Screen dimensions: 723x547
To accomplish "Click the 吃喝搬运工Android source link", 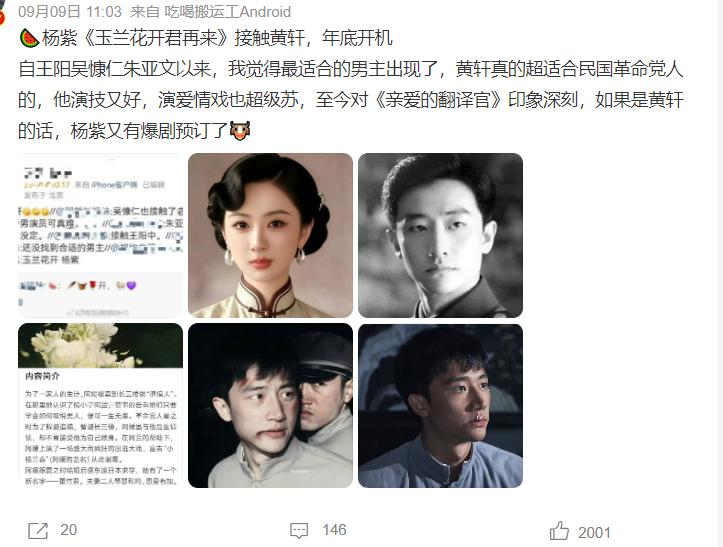I will 228,12.
